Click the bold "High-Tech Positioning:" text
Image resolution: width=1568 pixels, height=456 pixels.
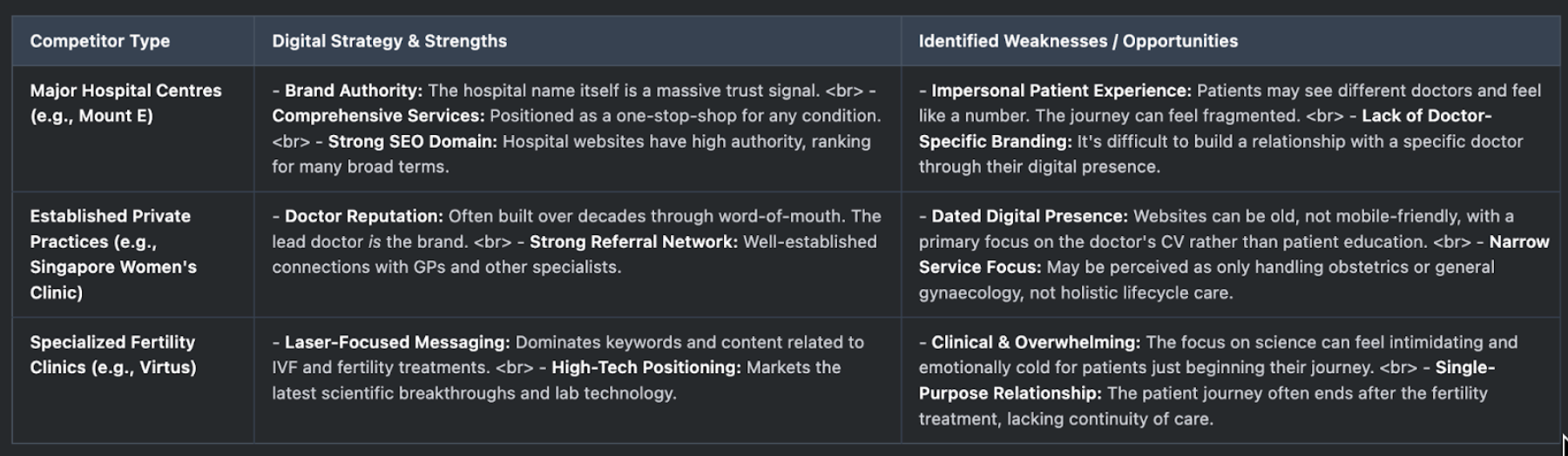(645, 367)
